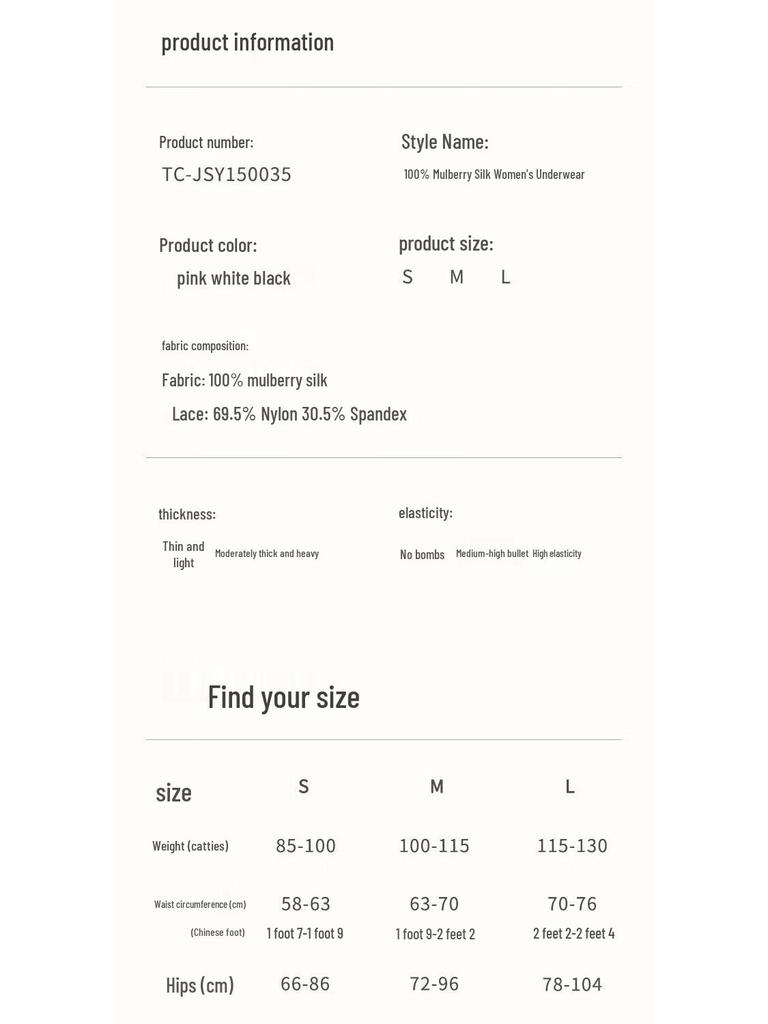Viewport: 768px width, 1024px height.
Task: Select size M under product size
Action: (x=456, y=277)
